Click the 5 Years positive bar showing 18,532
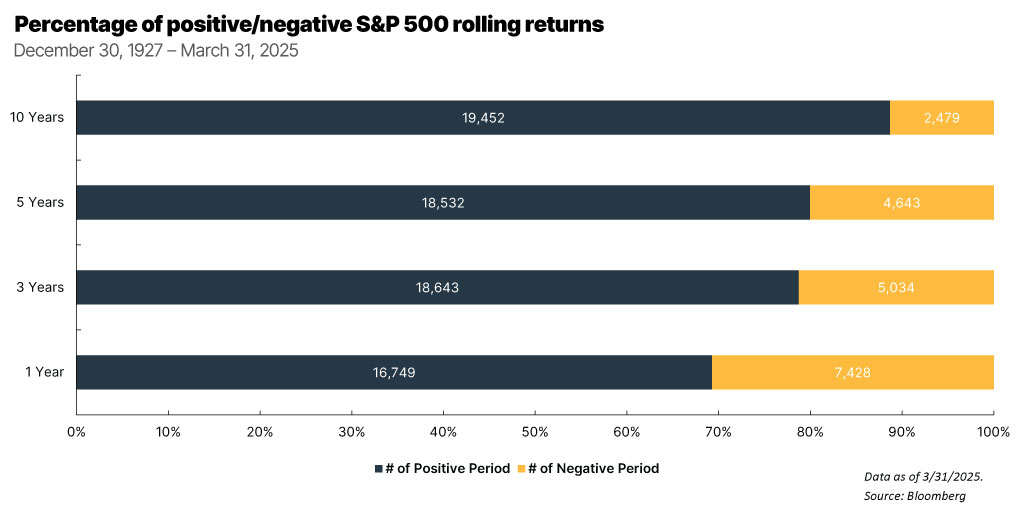Viewport: 1024px width, 510px height. pyautogui.click(x=442, y=202)
